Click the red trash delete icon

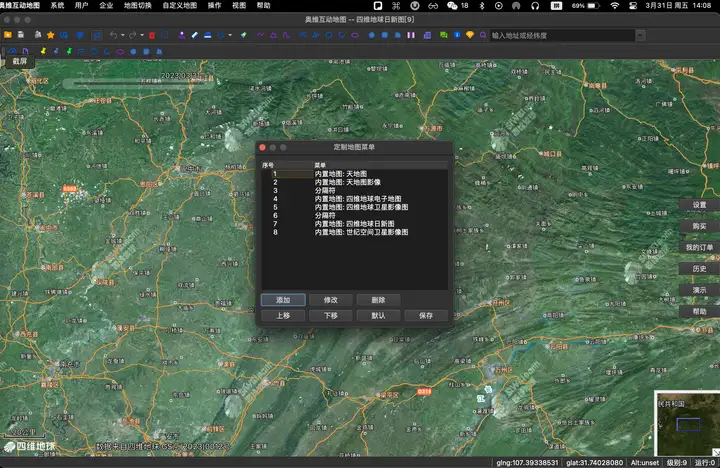(x=152, y=35)
